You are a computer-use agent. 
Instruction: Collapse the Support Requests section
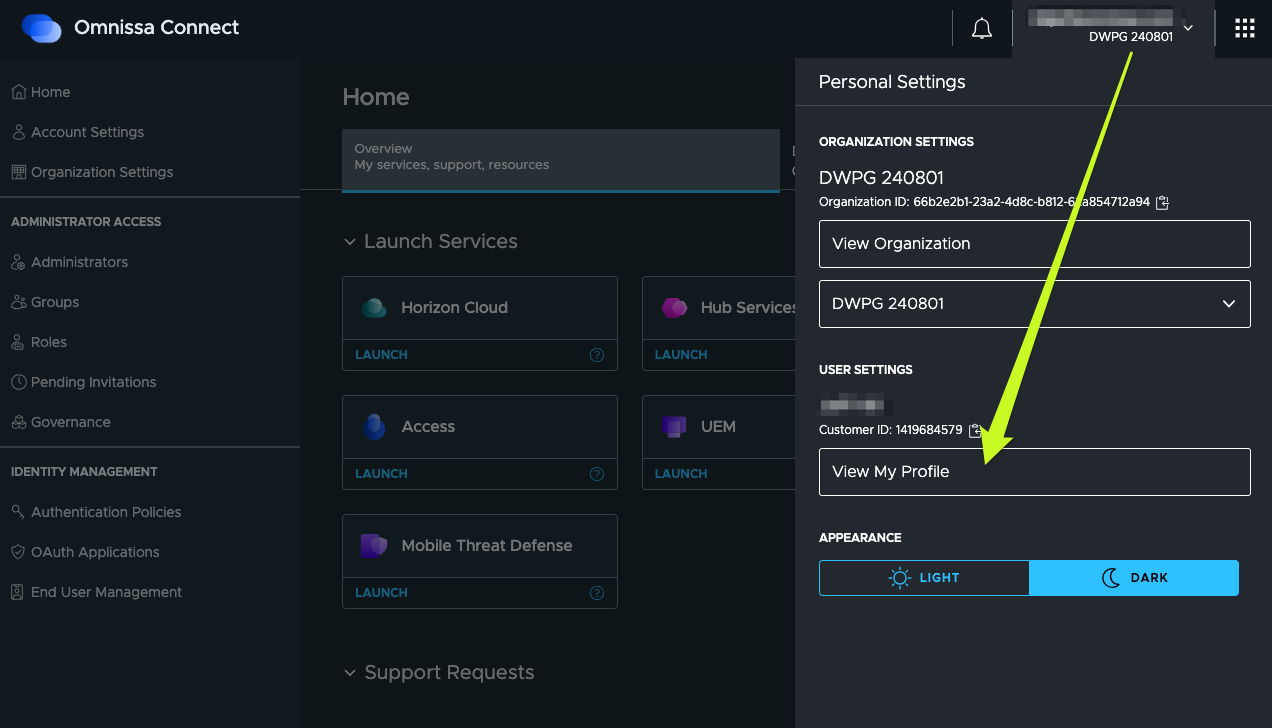349,673
